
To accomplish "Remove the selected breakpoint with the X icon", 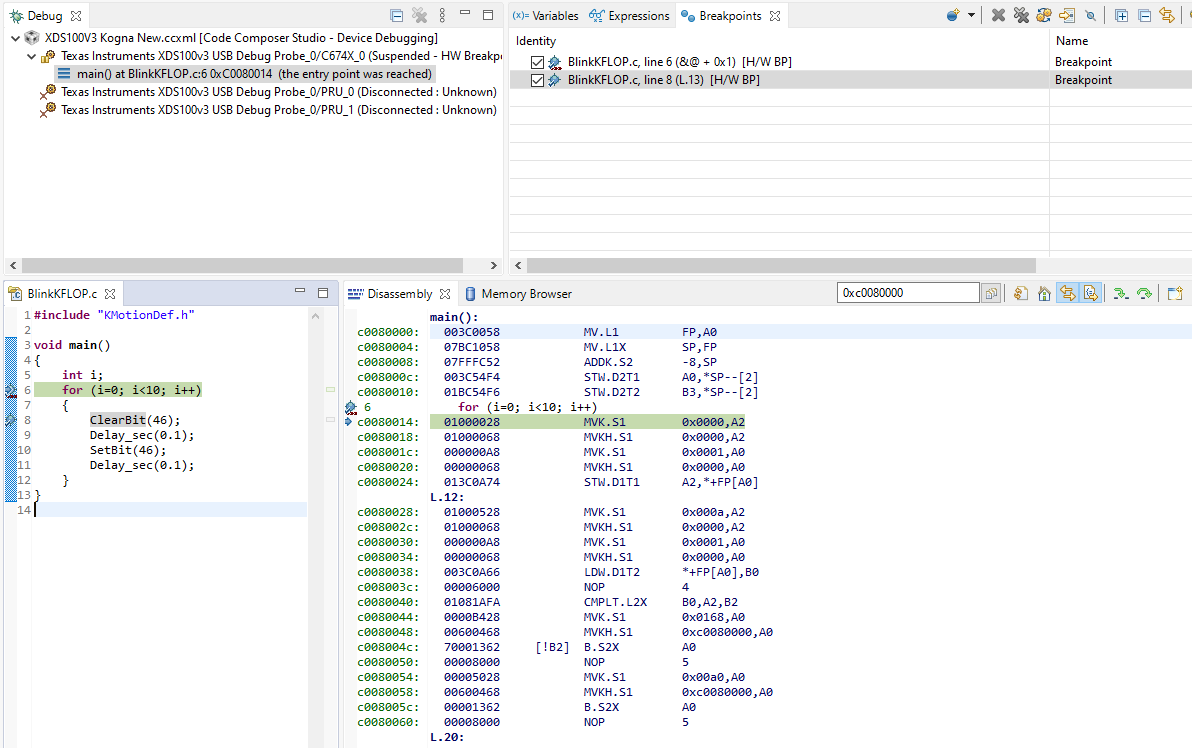I will pyautogui.click(x=998, y=16).
